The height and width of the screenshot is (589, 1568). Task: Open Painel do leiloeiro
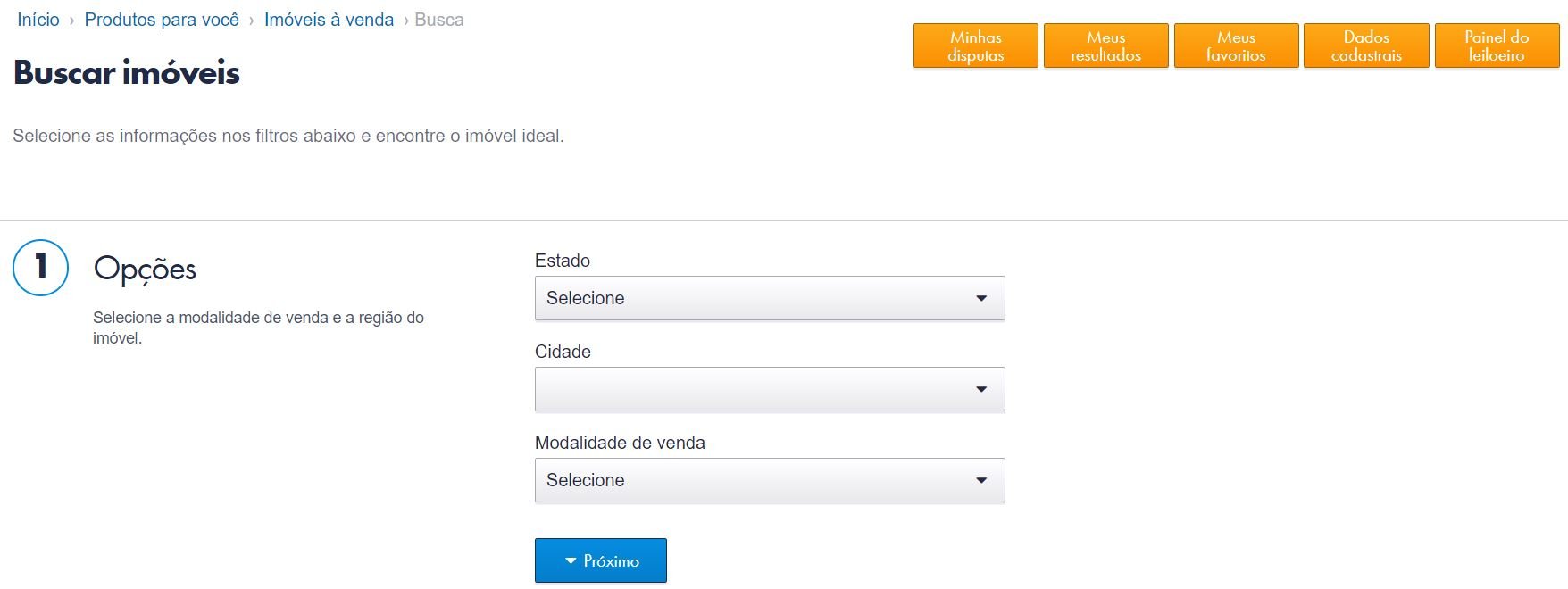click(x=1497, y=45)
